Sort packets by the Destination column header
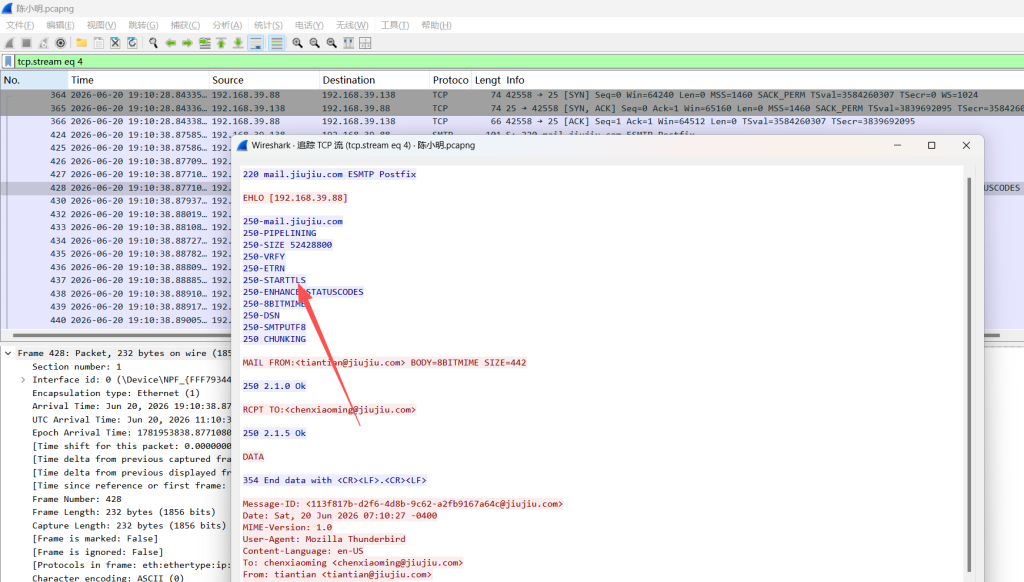The width and height of the screenshot is (1024, 582). pos(375,80)
